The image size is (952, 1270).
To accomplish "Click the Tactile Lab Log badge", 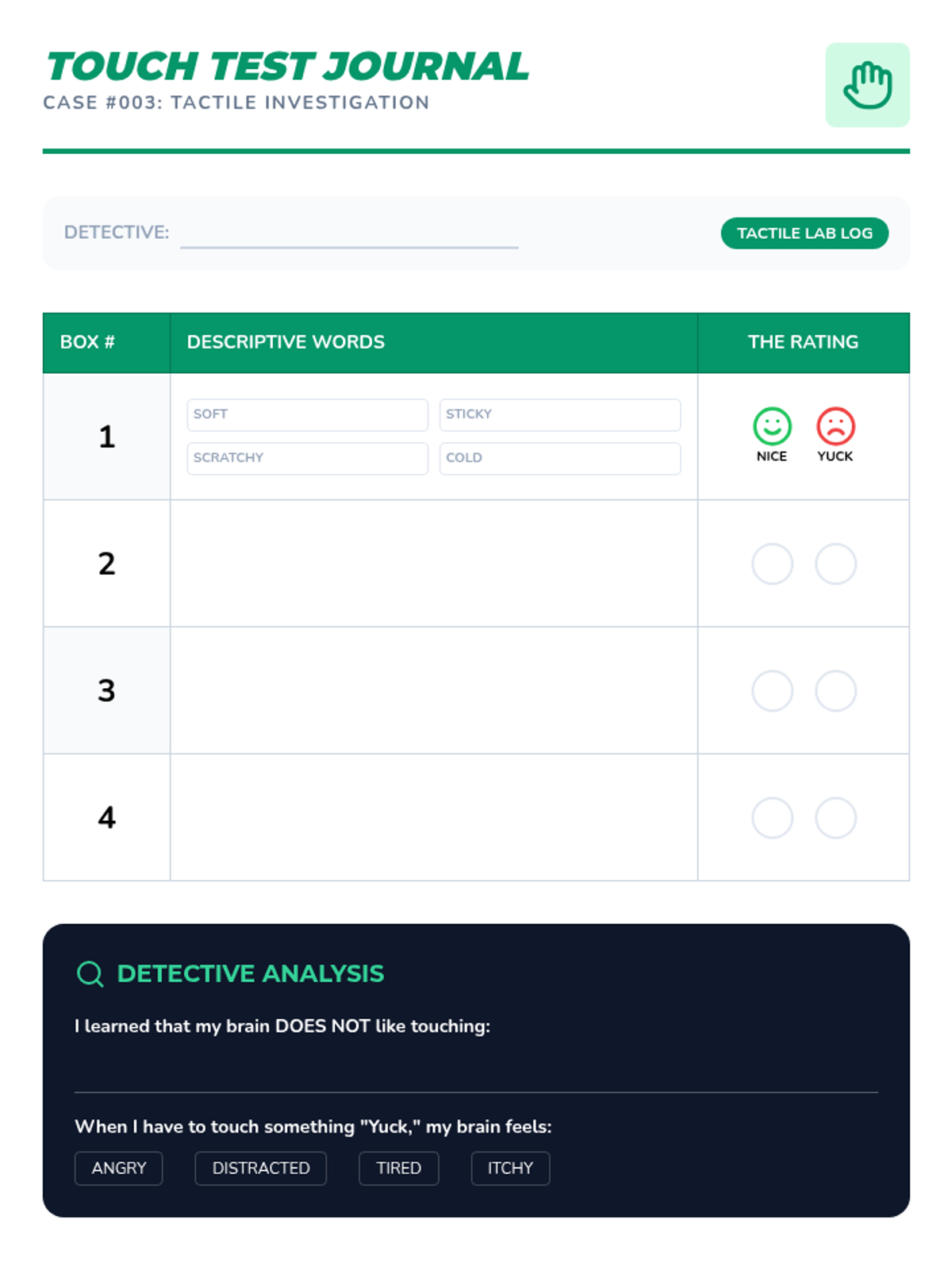I will [804, 233].
